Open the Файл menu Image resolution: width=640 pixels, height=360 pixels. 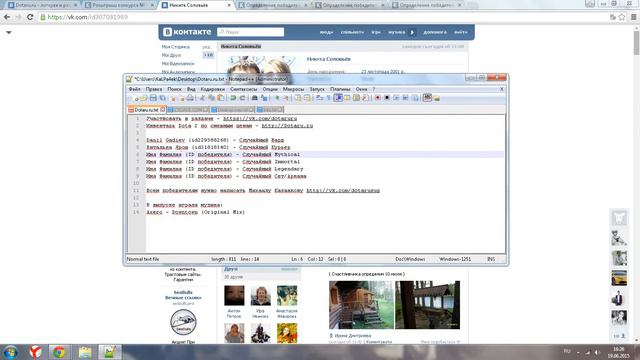134,89
